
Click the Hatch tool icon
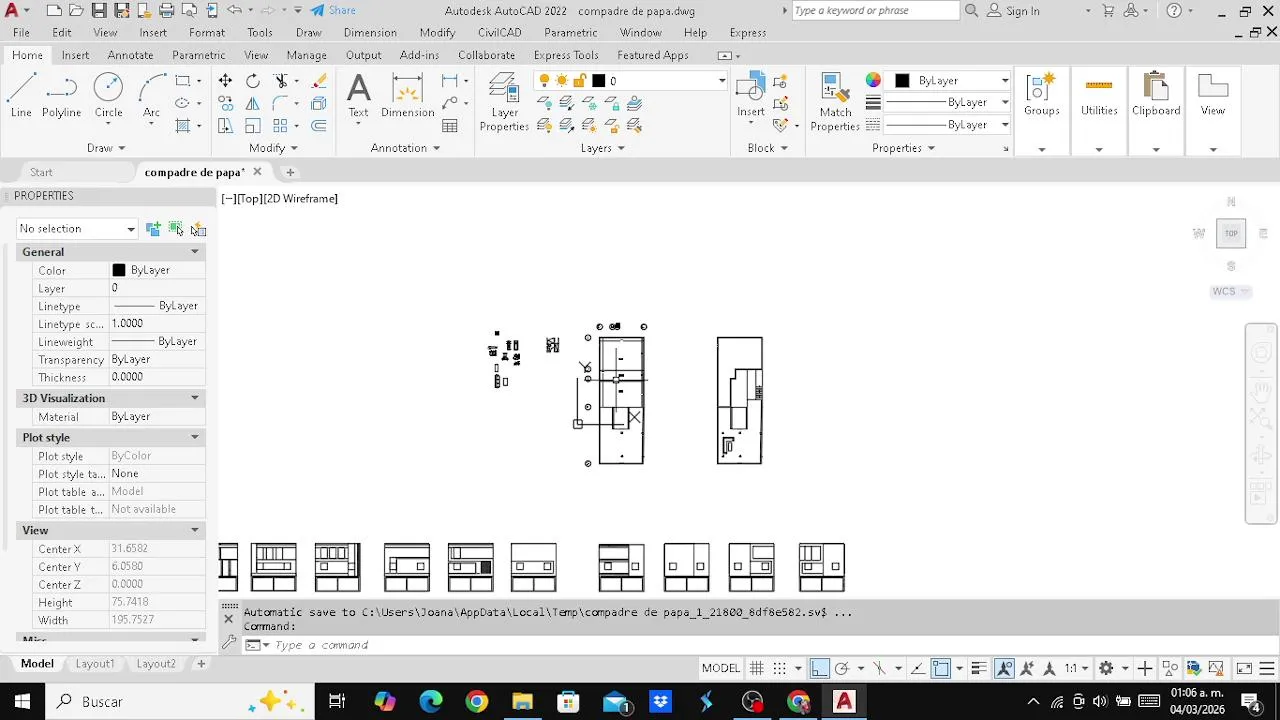click(183, 126)
